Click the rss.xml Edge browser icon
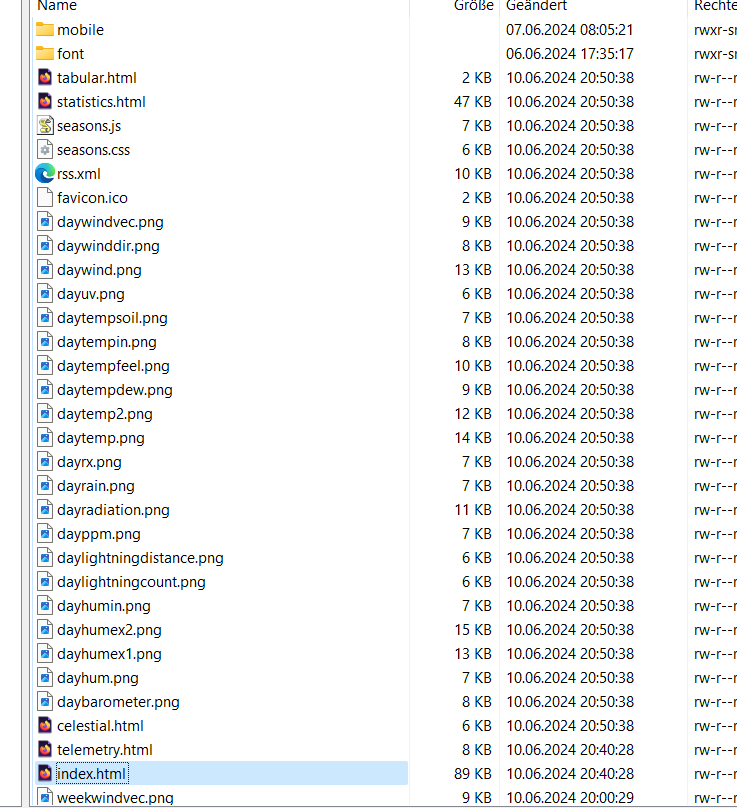The width and height of the screenshot is (737, 808). pos(45,174)
